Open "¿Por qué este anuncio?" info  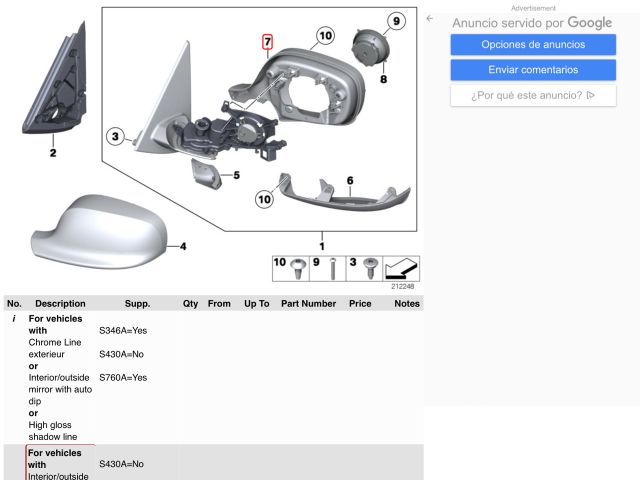click(x=533, y=96)
